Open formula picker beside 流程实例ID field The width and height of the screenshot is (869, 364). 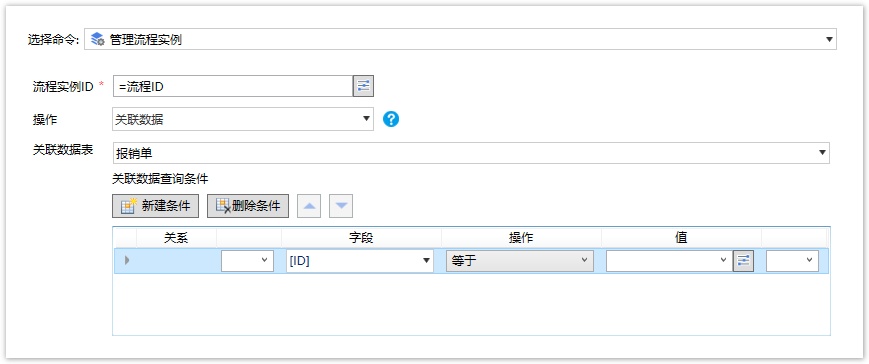(x=364, y=86)
